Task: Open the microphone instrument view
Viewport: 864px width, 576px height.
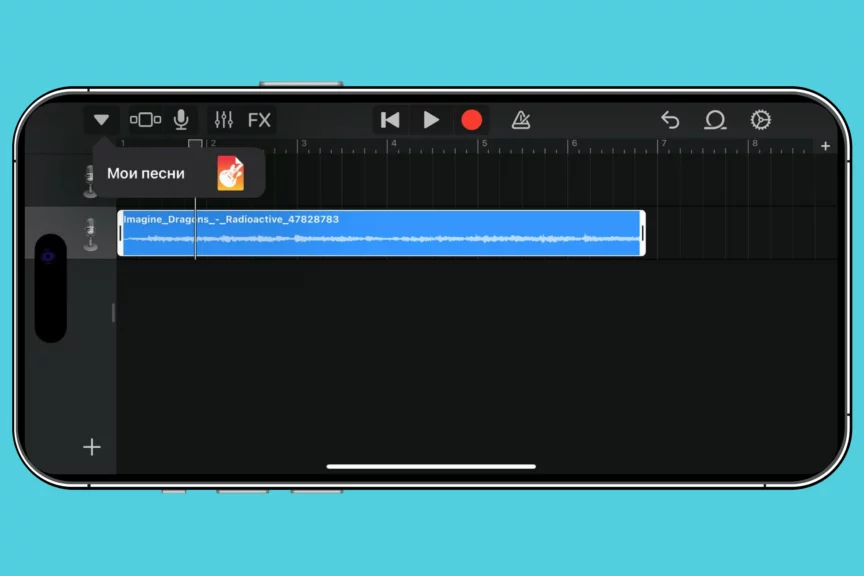Action: pyautogui.click(x=181, y=120)
